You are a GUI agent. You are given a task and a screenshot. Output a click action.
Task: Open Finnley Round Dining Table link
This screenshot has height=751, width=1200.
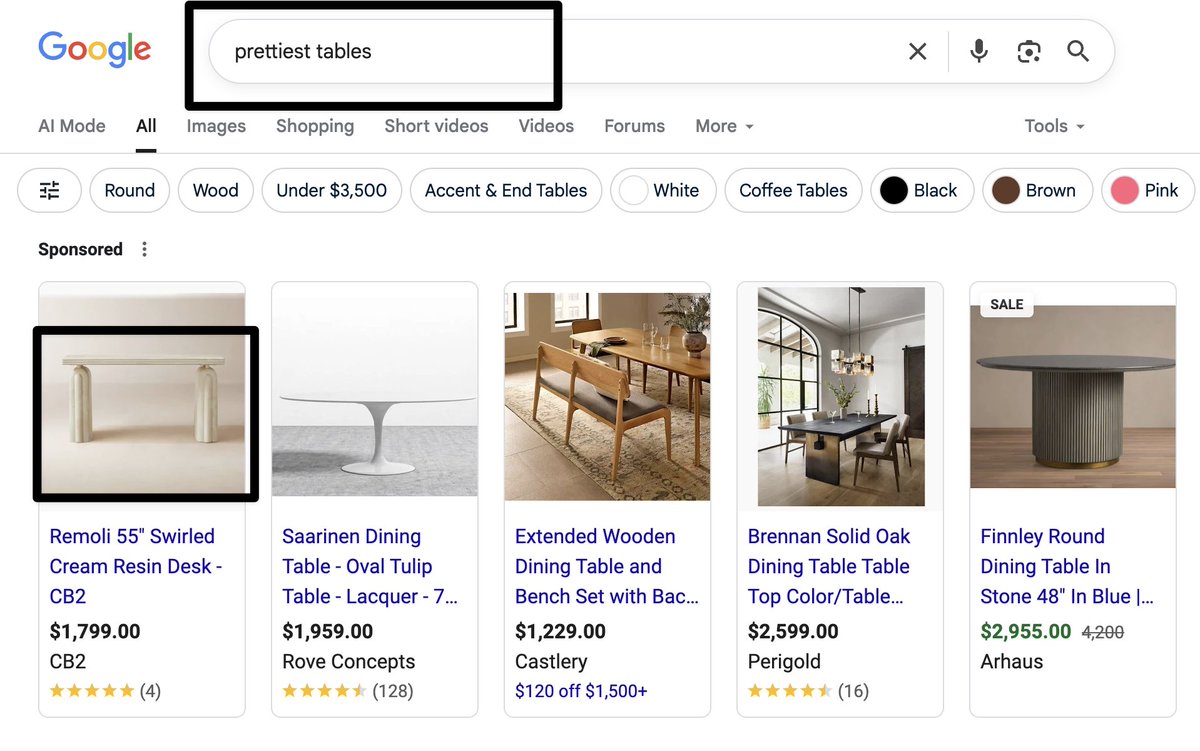point(1067,566)
